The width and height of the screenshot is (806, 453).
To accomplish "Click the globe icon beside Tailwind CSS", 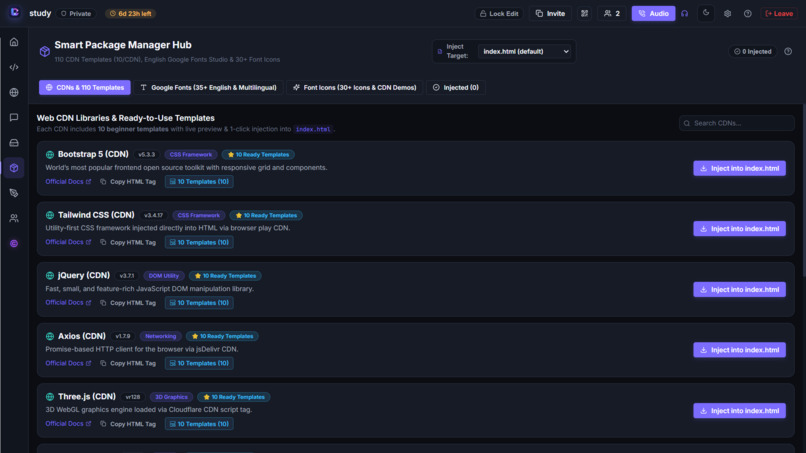I will click(x=50, y=215).
